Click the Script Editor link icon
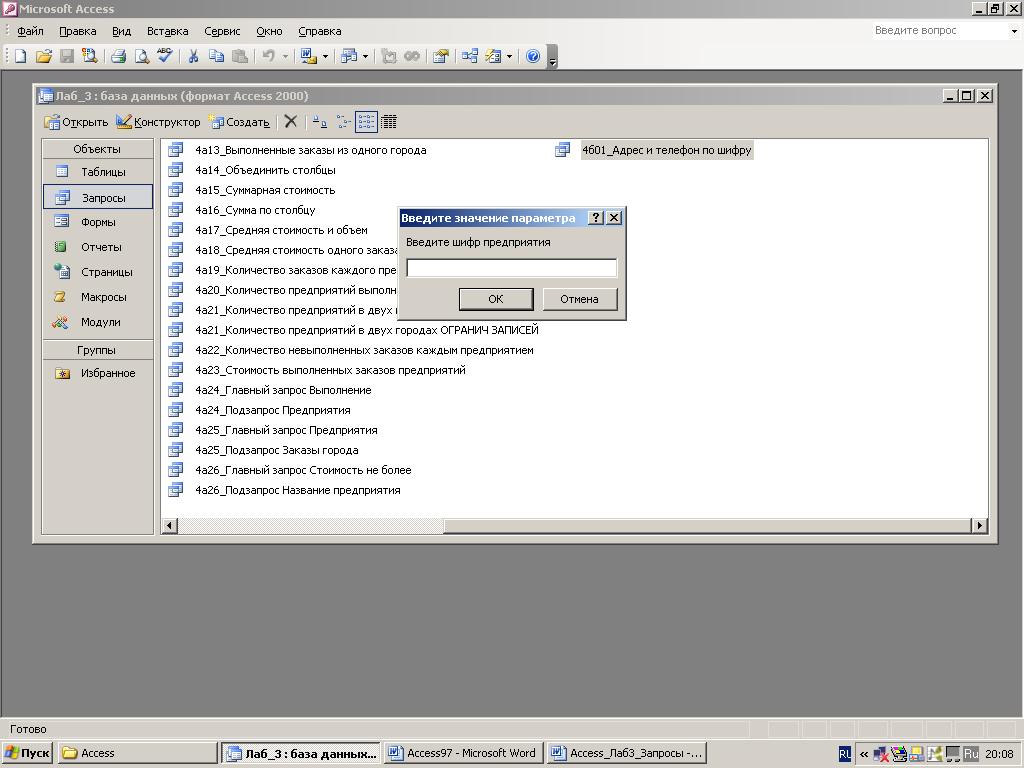Image resolution: width=1024 pixels, height=768 pixels. point(411,56)
